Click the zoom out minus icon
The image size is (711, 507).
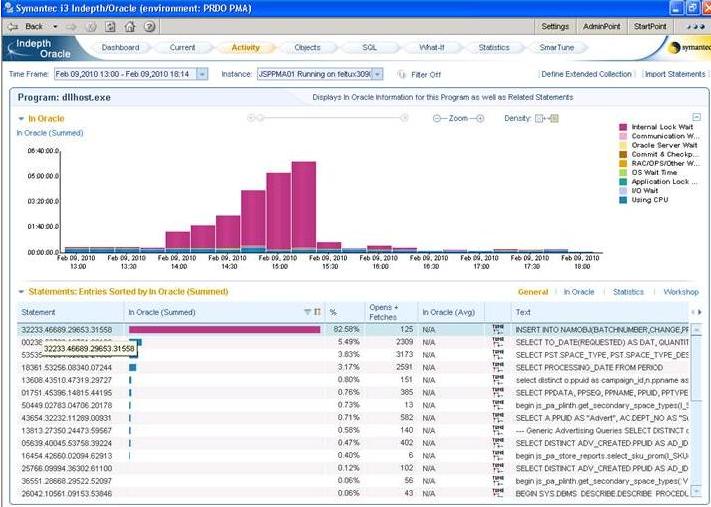pyautogui.click(x=438, y=118)
